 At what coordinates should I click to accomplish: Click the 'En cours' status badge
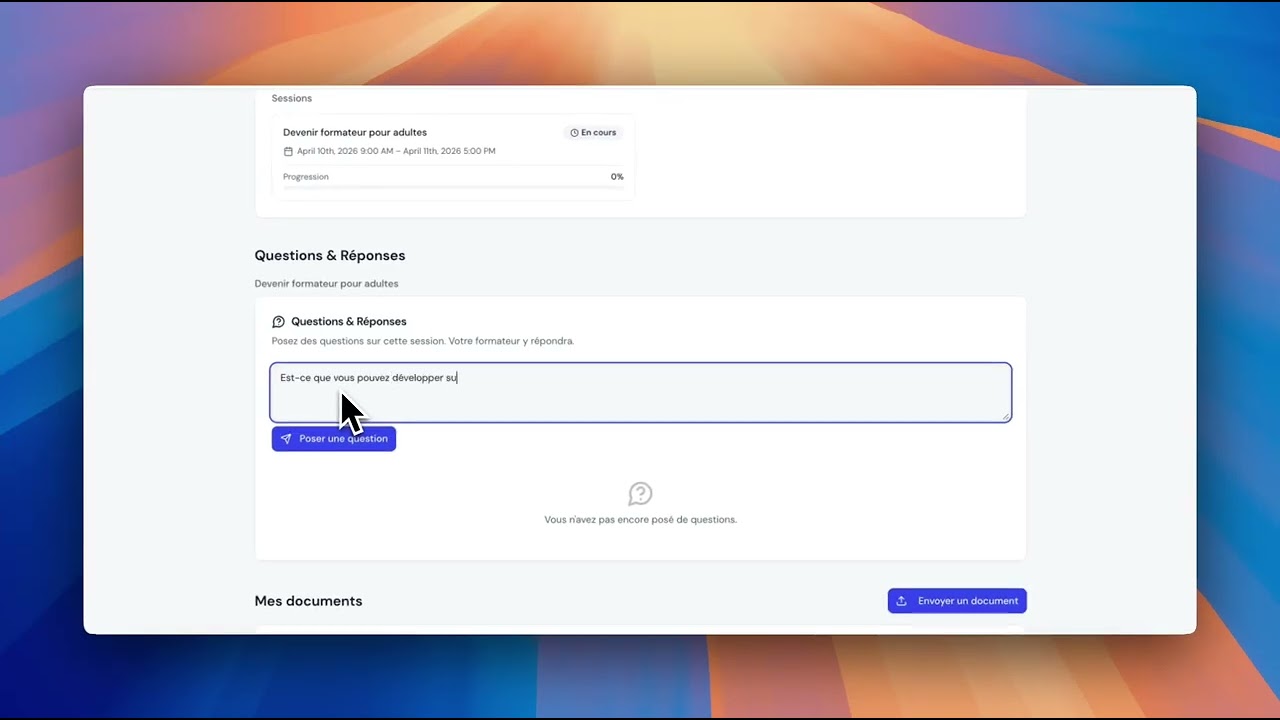pos(593,132)
